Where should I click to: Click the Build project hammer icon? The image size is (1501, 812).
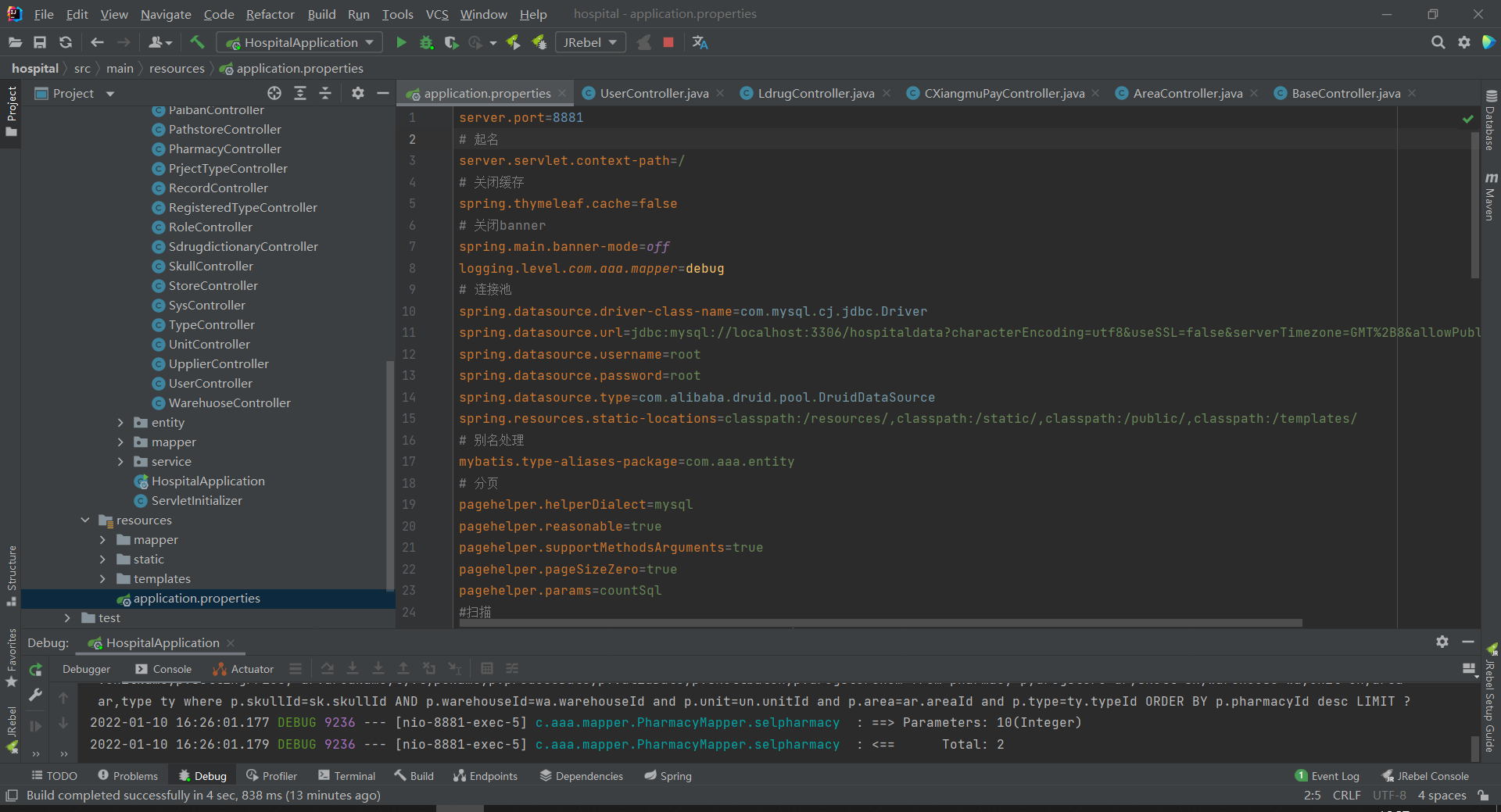click(x=197, y=42)
